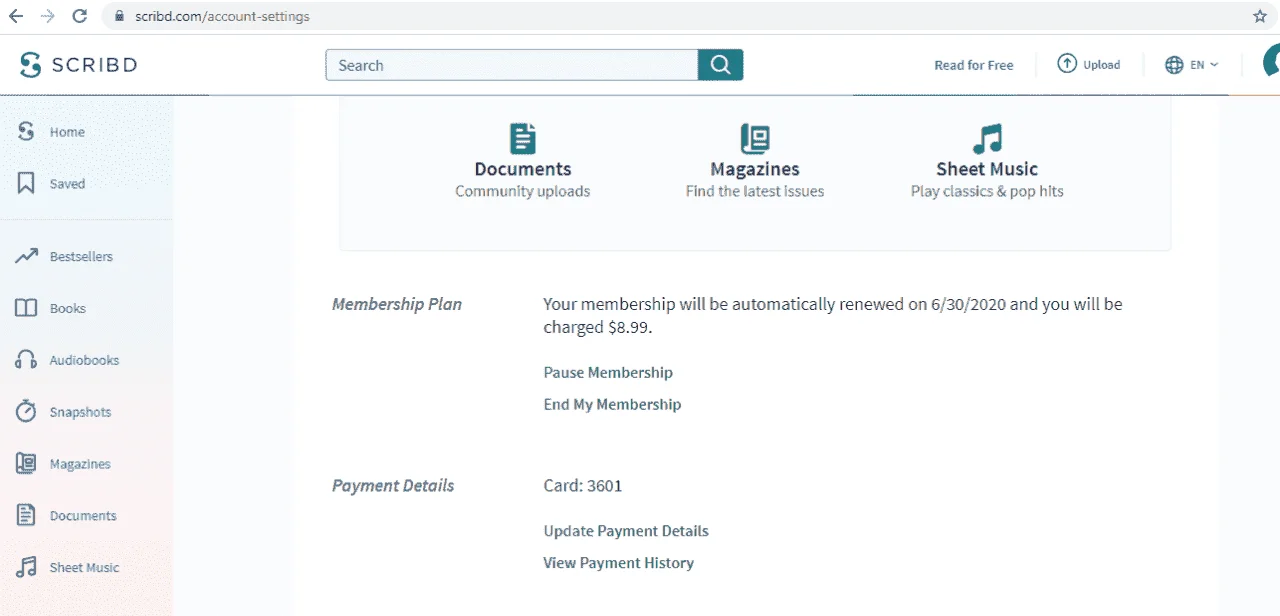Open Bestsellers in the sidebar
The height and width of the screenshot is (616, 1280).
point(81,256)
